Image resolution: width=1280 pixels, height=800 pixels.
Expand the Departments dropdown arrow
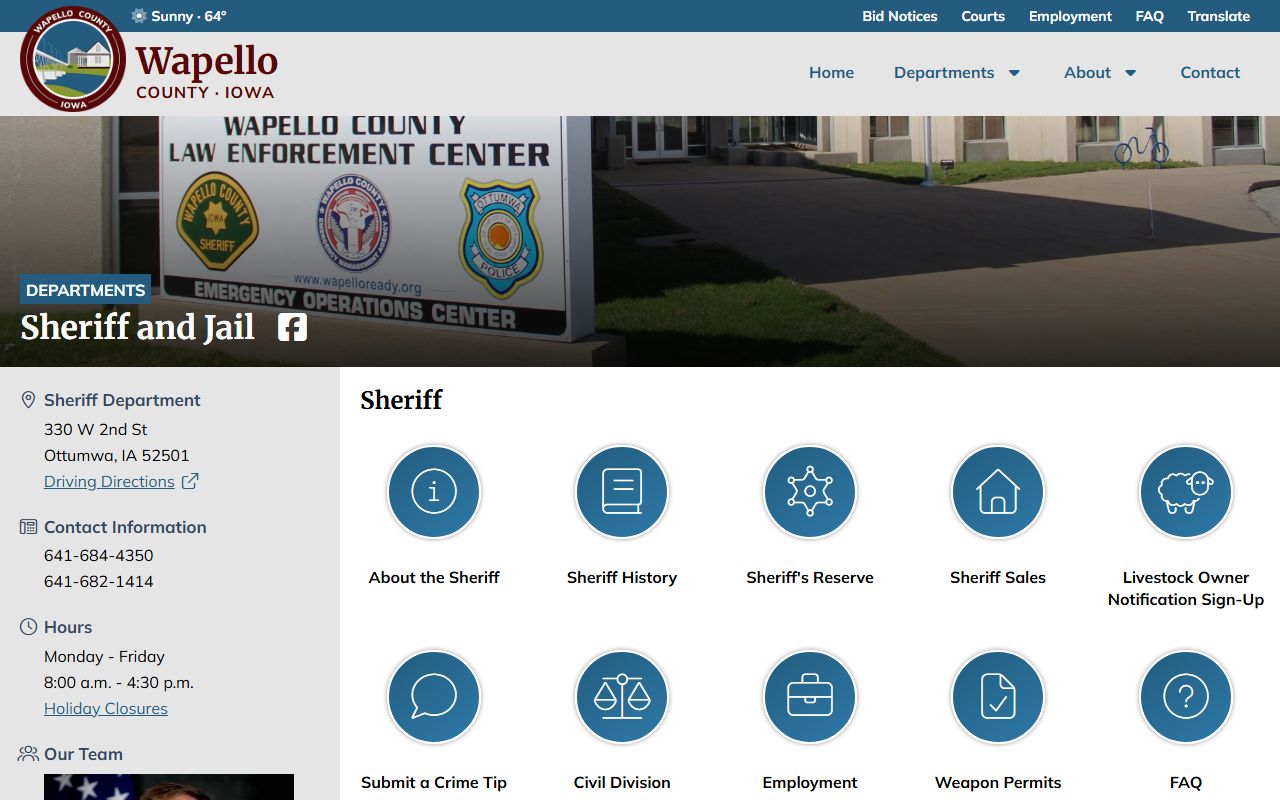point(1014,73)
